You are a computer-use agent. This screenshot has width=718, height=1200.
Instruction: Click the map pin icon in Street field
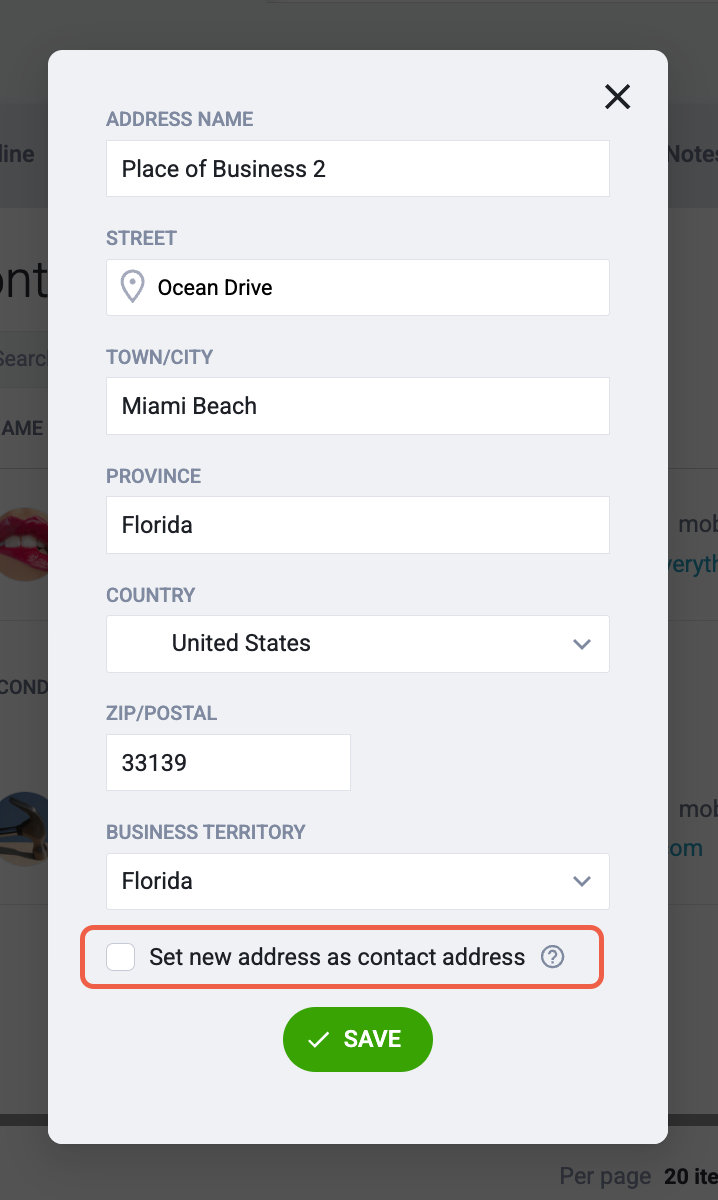click(x=132, y=288)
